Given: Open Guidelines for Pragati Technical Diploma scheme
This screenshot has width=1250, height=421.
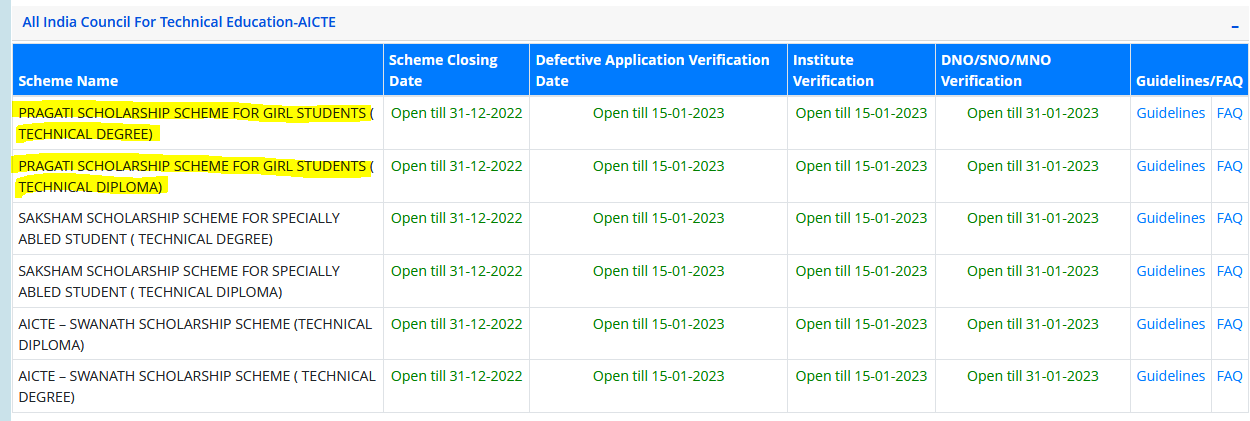Looking at the screenshot, I should (1170, 166).
